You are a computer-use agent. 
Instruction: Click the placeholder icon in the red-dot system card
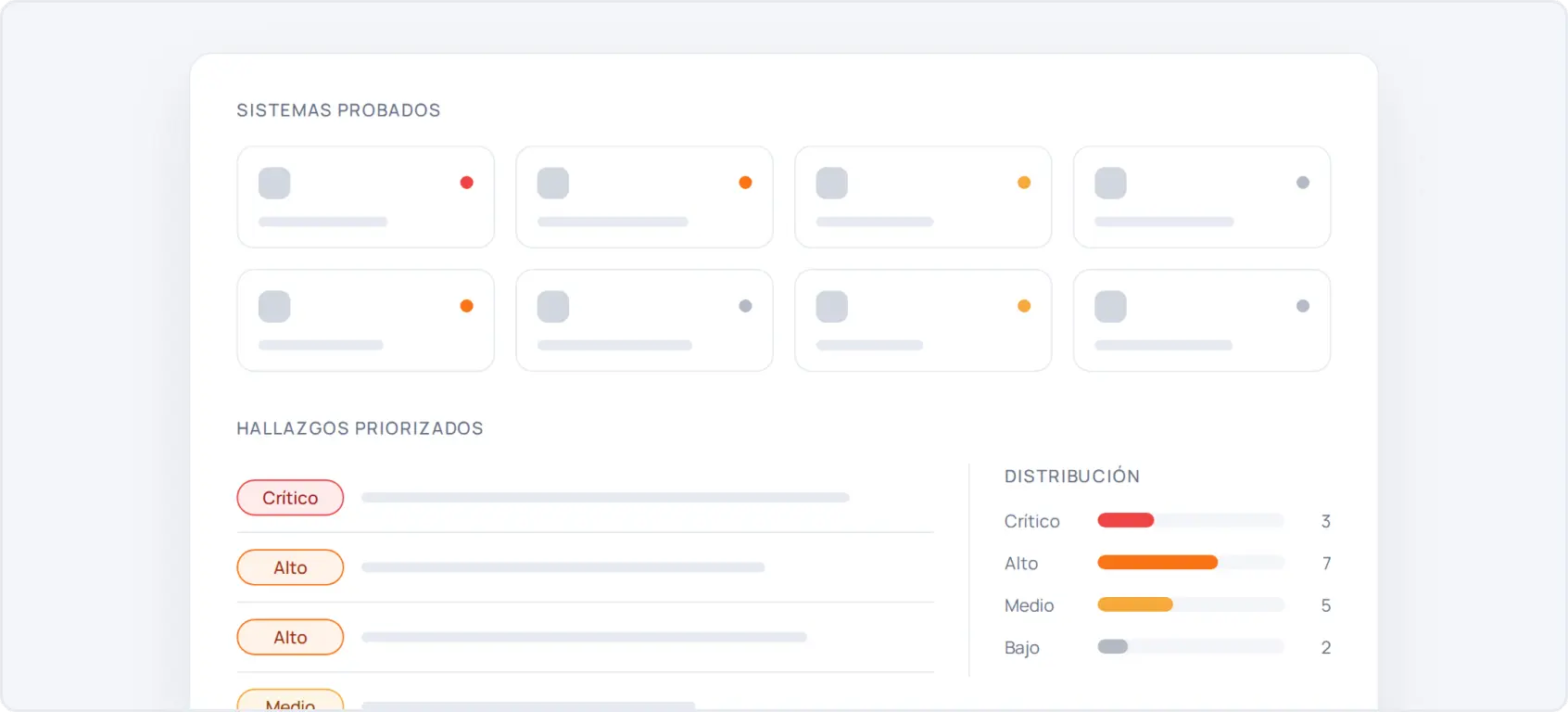[274, 183]
